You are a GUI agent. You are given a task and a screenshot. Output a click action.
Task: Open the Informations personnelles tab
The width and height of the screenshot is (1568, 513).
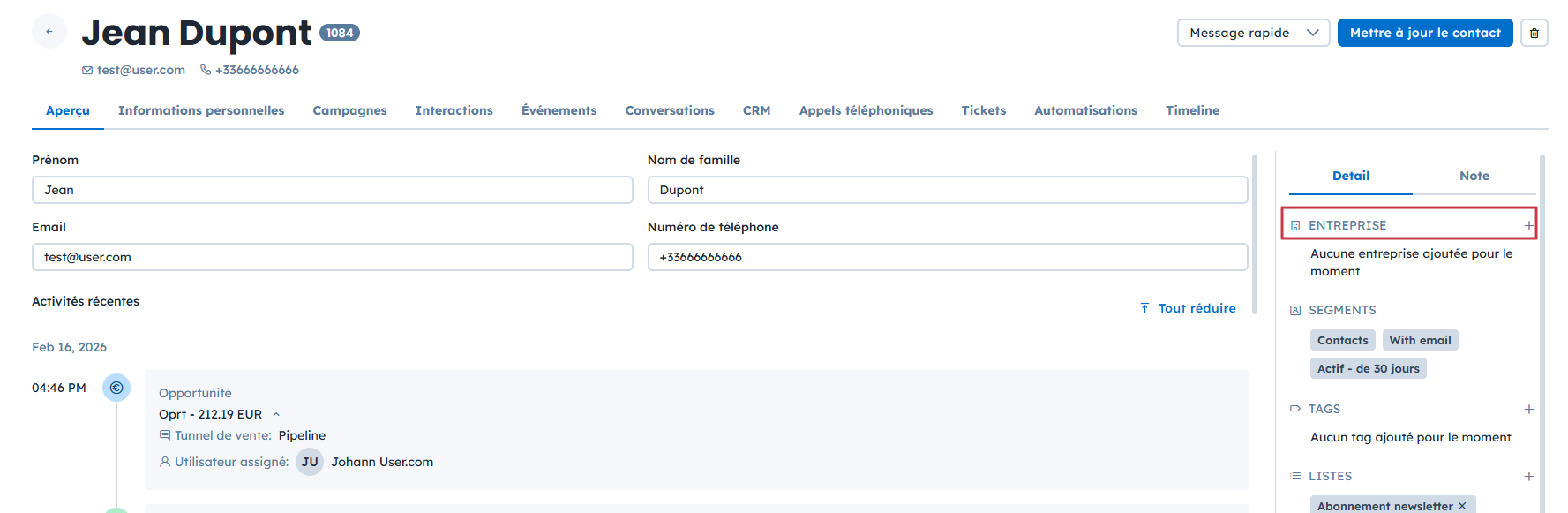click(201, 110)
